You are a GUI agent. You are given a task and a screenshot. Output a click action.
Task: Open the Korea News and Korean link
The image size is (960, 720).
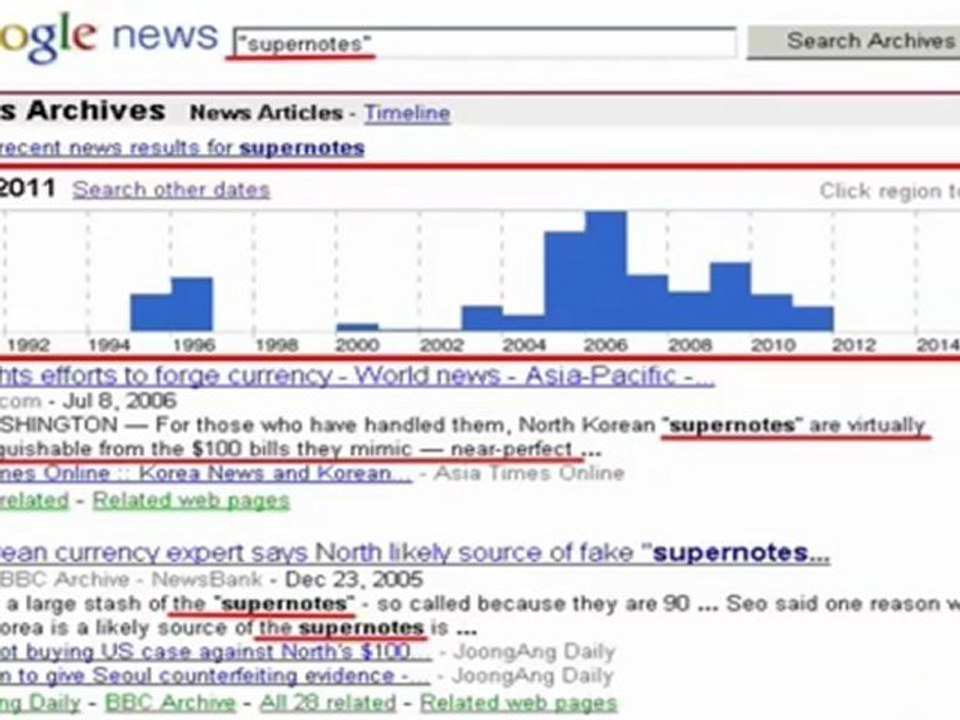[x=206, y=473]
